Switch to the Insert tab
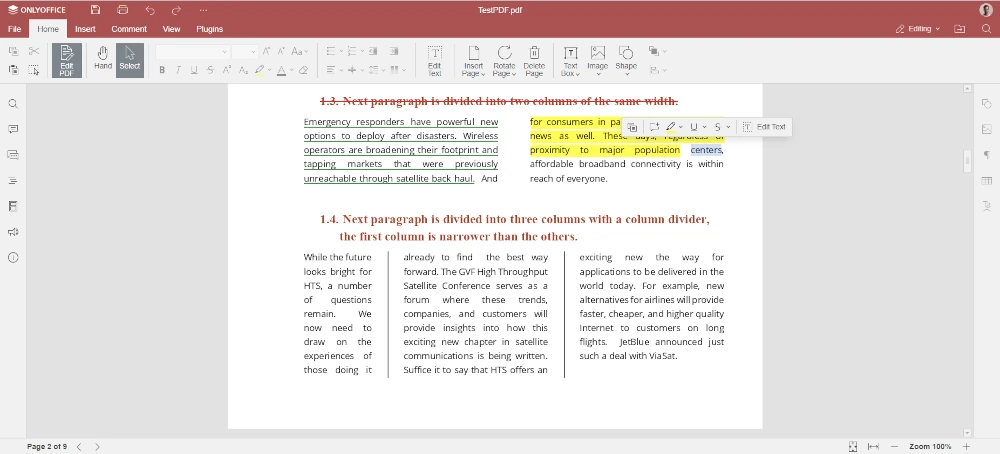1000x454 pixels. click(85, 29)
